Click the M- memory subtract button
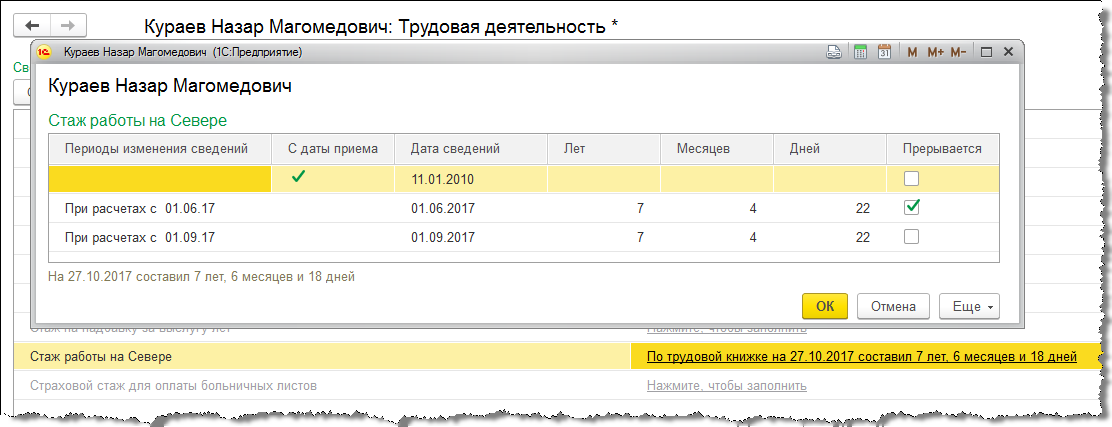Image resolution: width=1112 pixels, height=427 pixels. pos(958,52)
